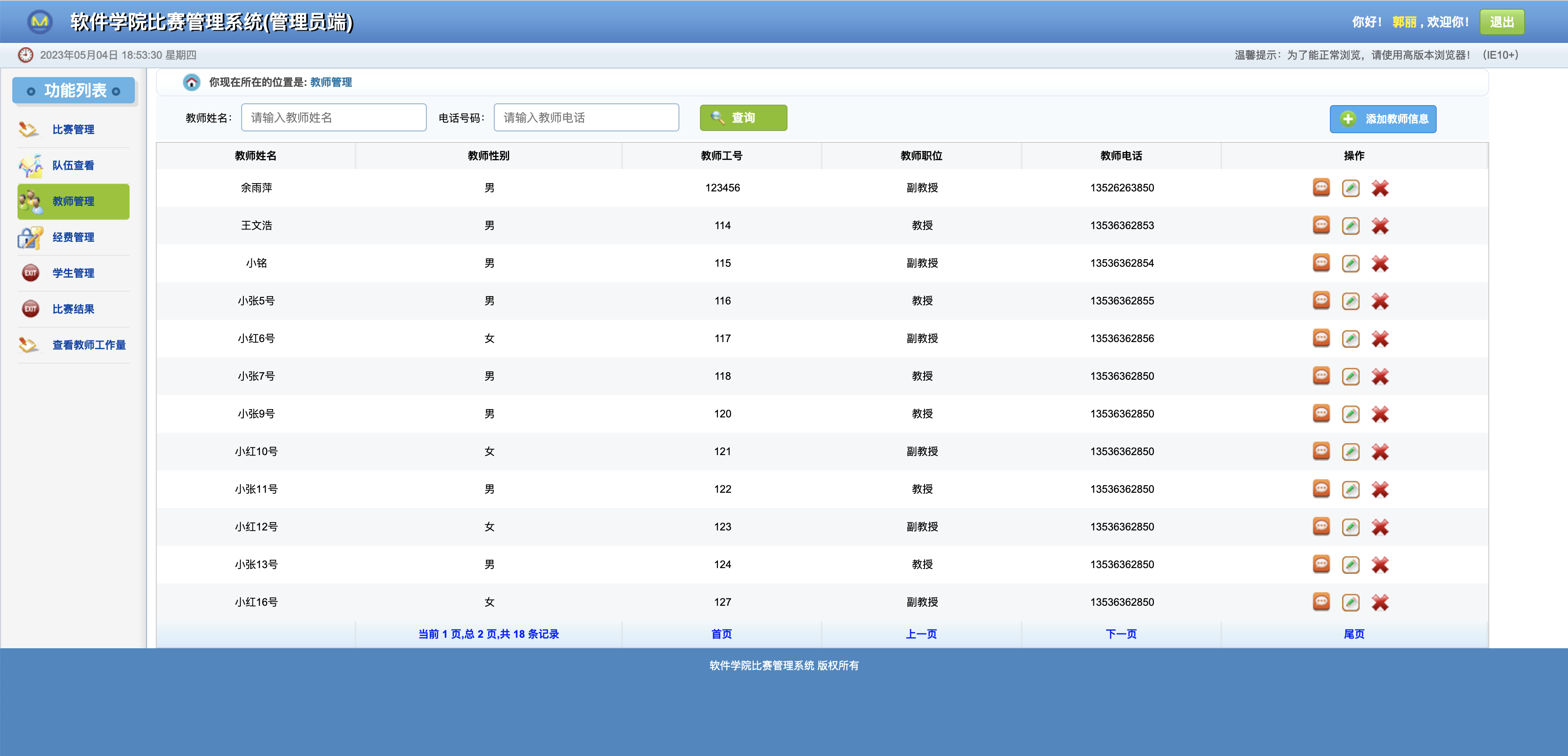Delete teacher 小红16号 with red X
1568x756 pixels.
[1379, 603]
